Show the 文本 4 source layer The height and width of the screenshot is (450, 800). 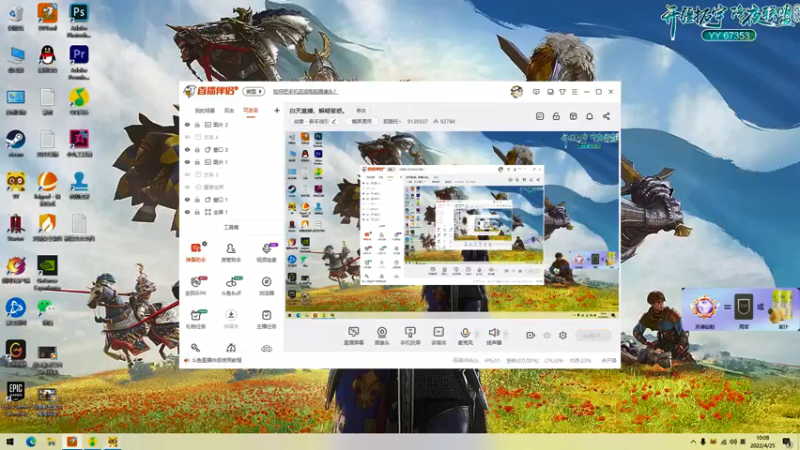(187, 137)
